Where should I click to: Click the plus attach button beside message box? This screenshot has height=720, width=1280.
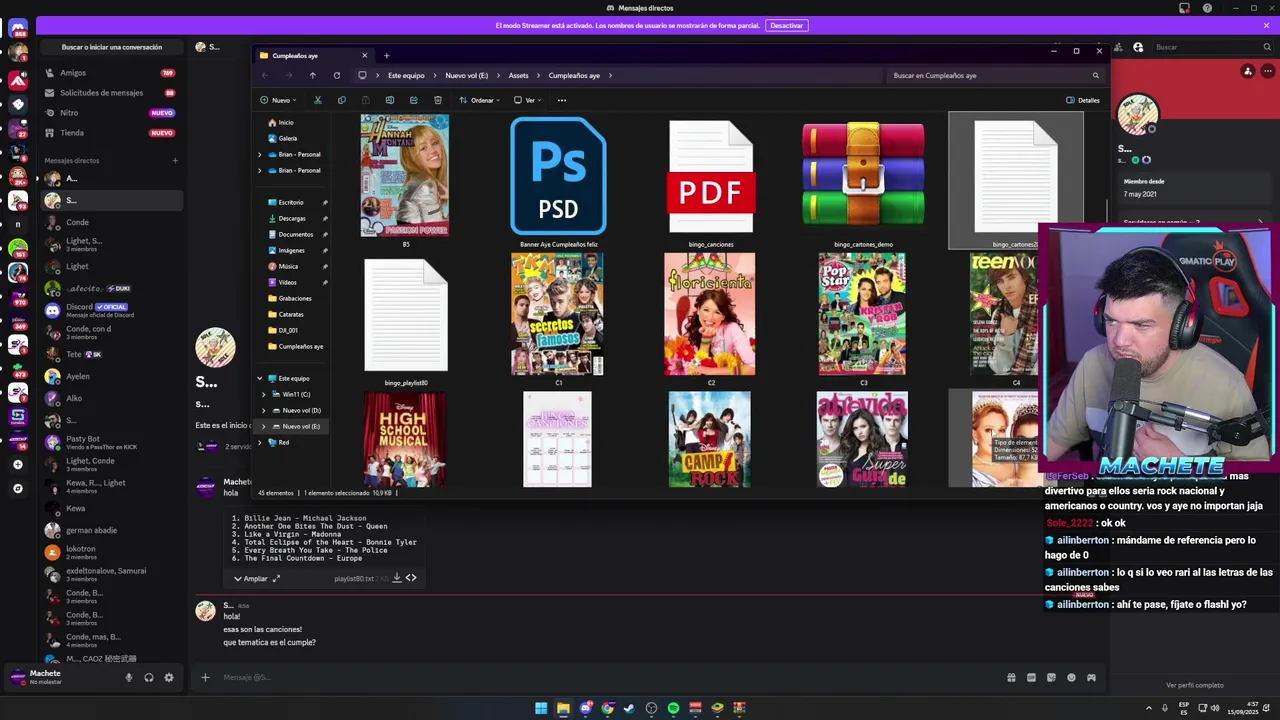[x=205, y=677]
